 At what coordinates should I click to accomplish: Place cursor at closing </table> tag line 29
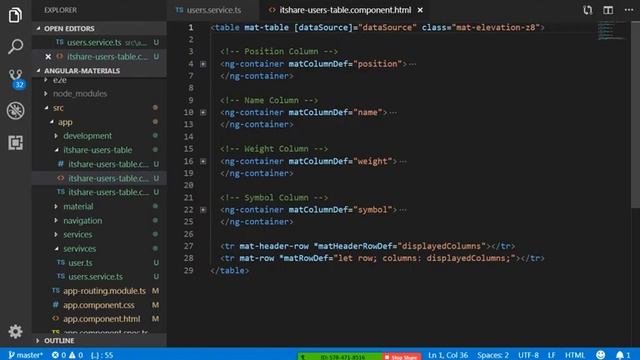(229, 271)
